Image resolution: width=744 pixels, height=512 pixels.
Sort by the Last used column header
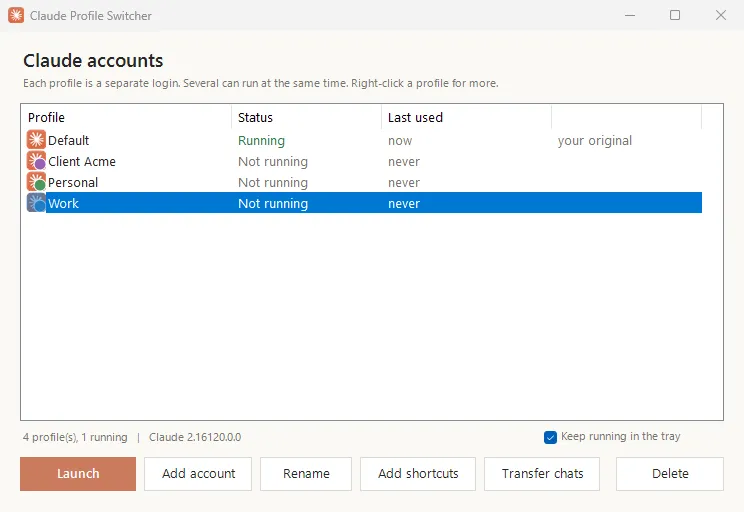466,117
